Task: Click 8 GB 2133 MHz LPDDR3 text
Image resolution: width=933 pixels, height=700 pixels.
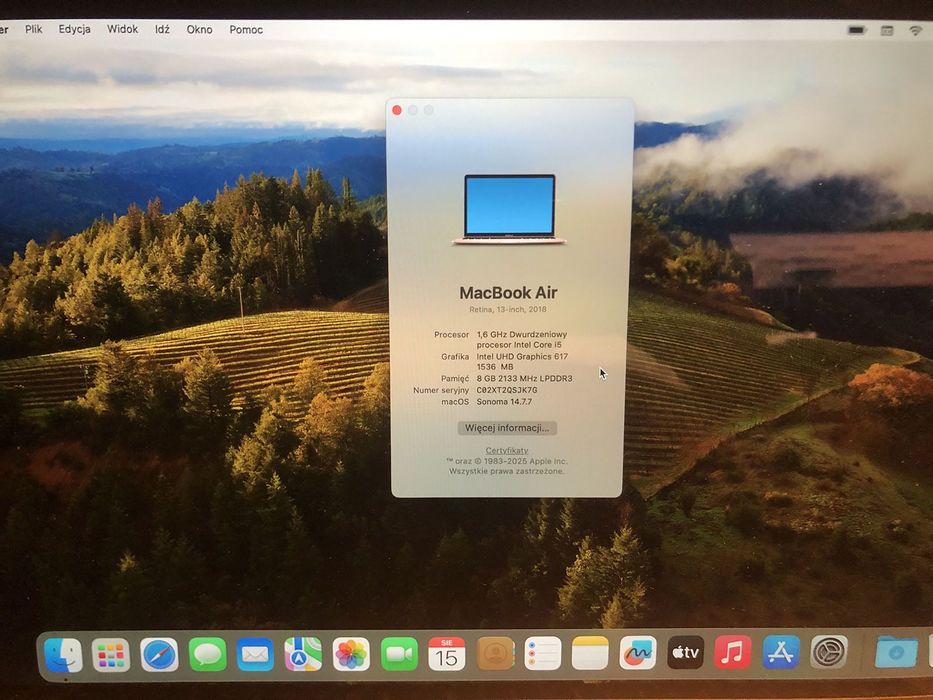Action: point(524,379)
